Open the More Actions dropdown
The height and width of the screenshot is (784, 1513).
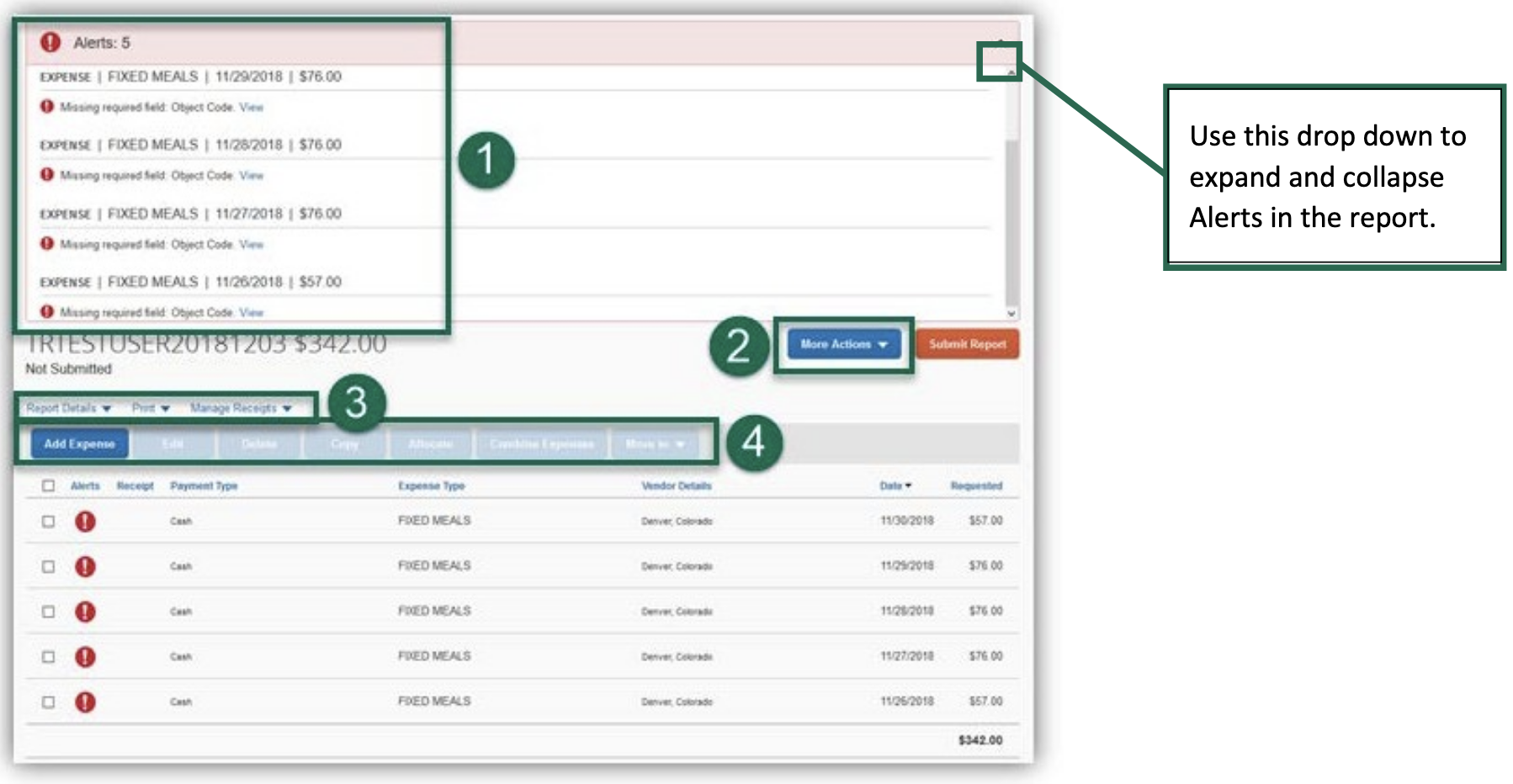[x=842, y=344]
